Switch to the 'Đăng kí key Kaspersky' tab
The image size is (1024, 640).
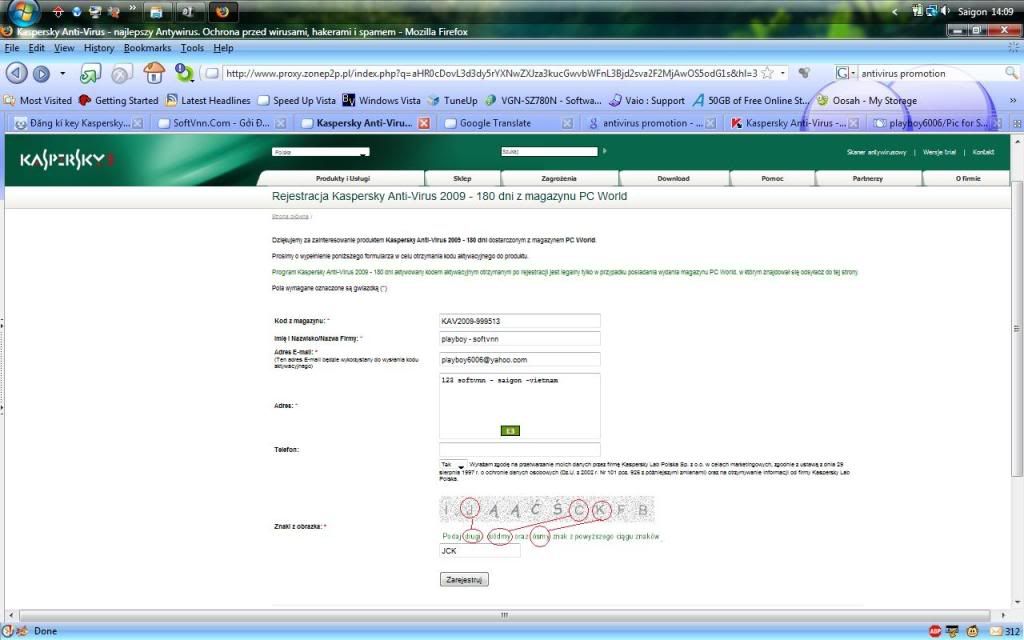point(78,123)
